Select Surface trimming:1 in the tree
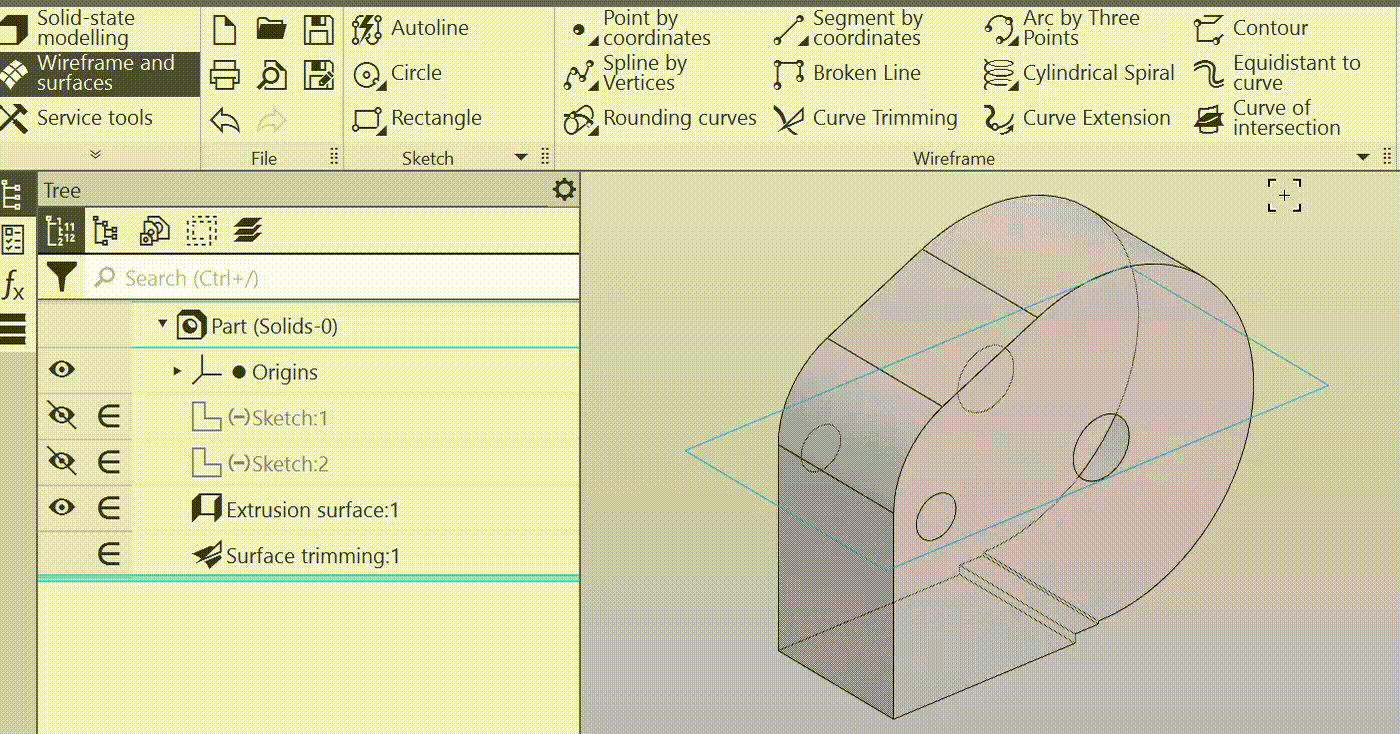 click(x=312, y=556)
